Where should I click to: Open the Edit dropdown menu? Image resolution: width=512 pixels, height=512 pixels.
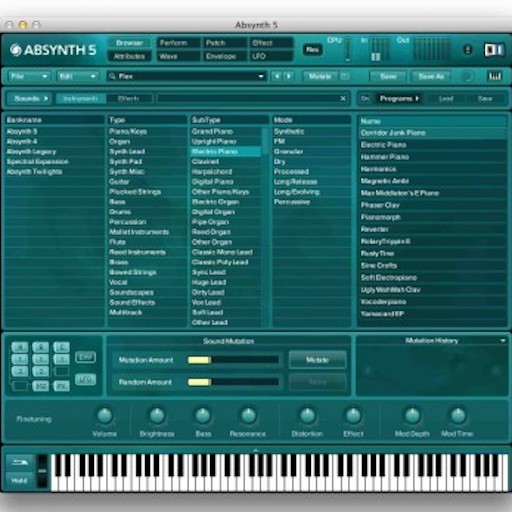click(77, 76)
